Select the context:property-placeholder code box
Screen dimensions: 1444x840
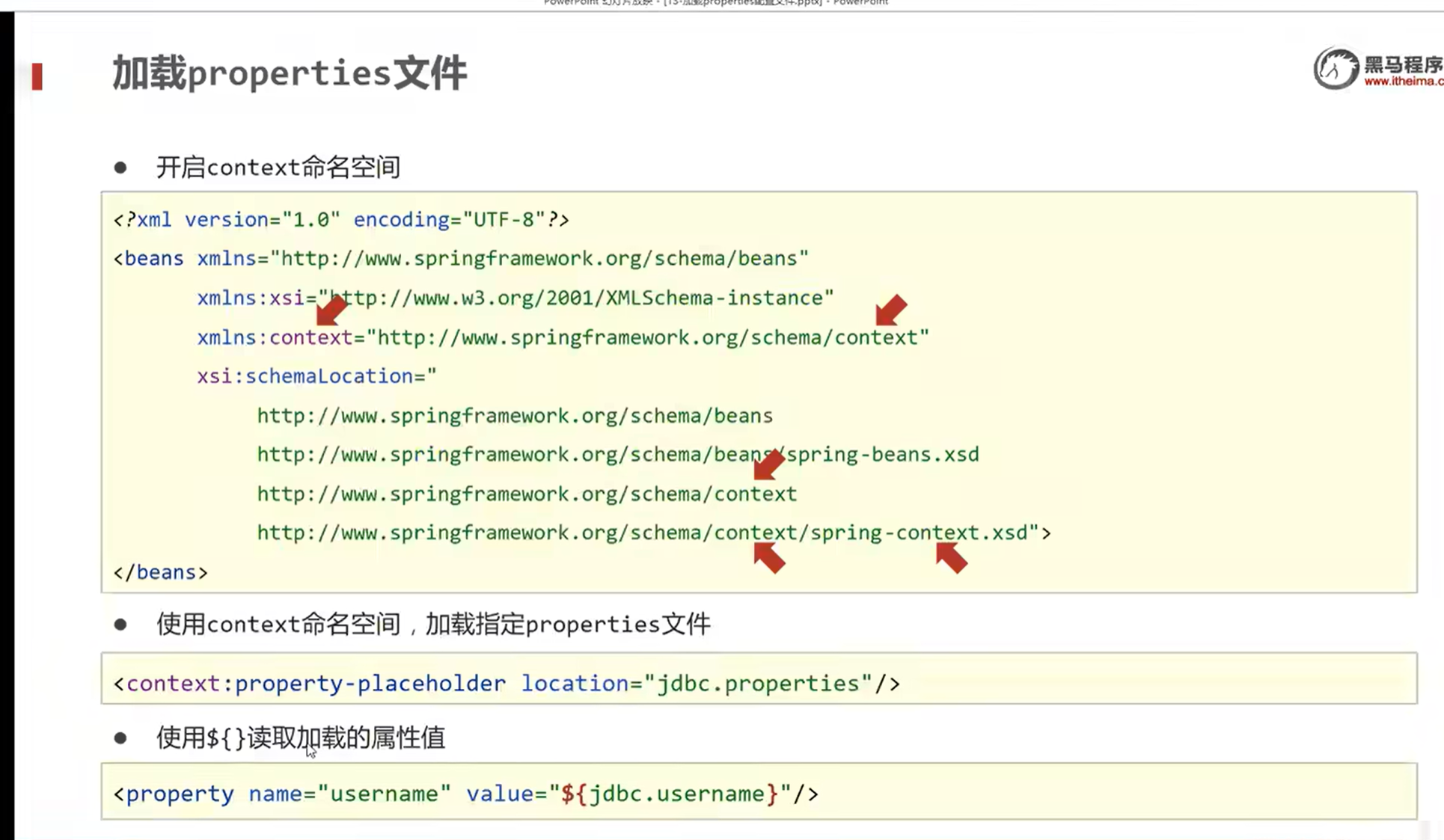(759, 678)
